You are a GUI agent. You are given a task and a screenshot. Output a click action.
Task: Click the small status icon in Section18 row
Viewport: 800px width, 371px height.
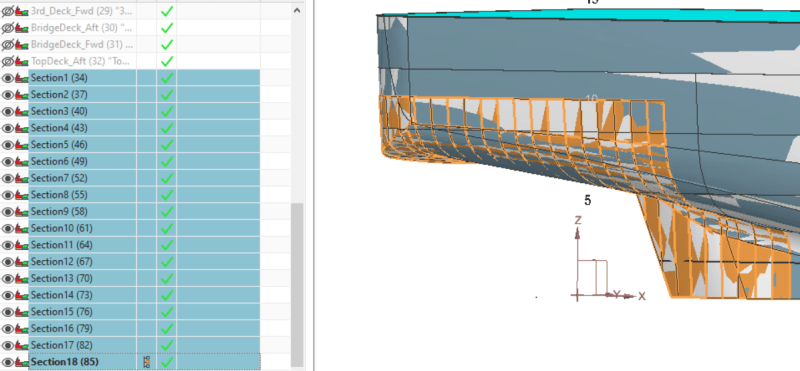click(147, 362)
